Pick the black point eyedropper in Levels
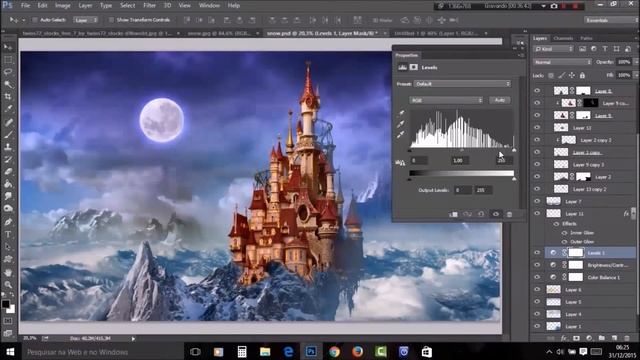 (x=401, y=113)
